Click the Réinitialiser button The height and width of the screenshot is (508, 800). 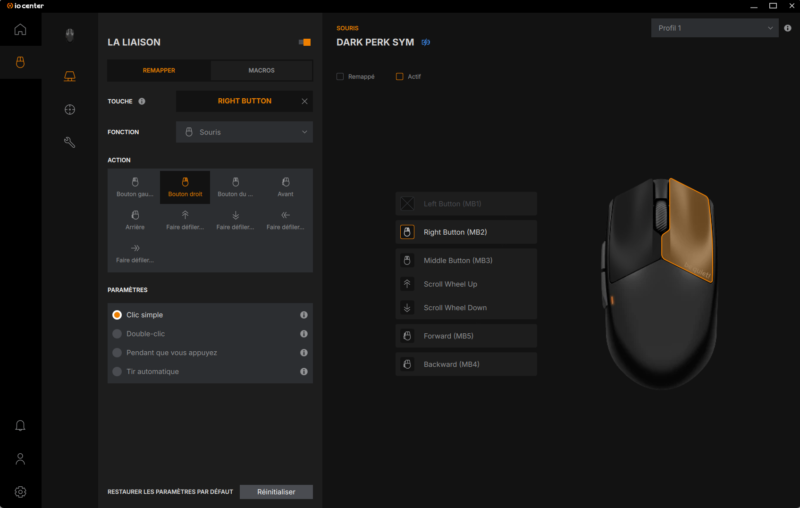click(276, 492)
